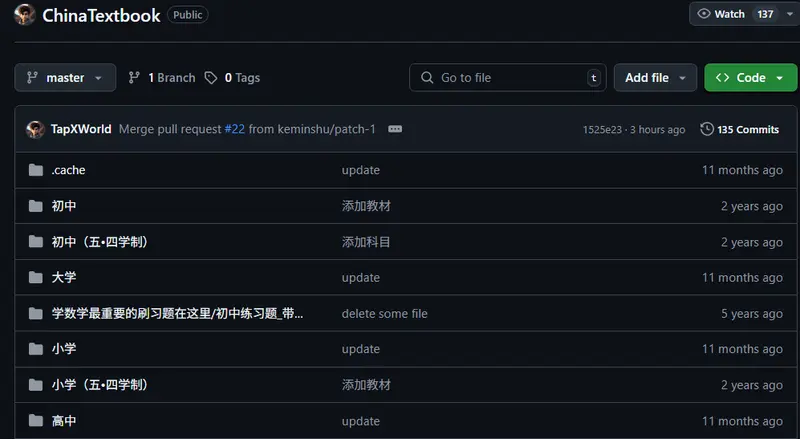Click the TapXWorld avatar beside the repository title

click(24, 15)
